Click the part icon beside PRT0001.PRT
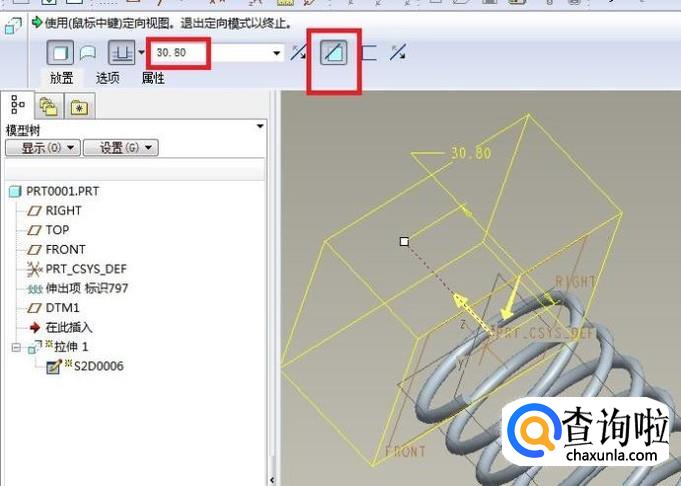The width and height of the screenshot is (681, 486). tap(15, 192)
